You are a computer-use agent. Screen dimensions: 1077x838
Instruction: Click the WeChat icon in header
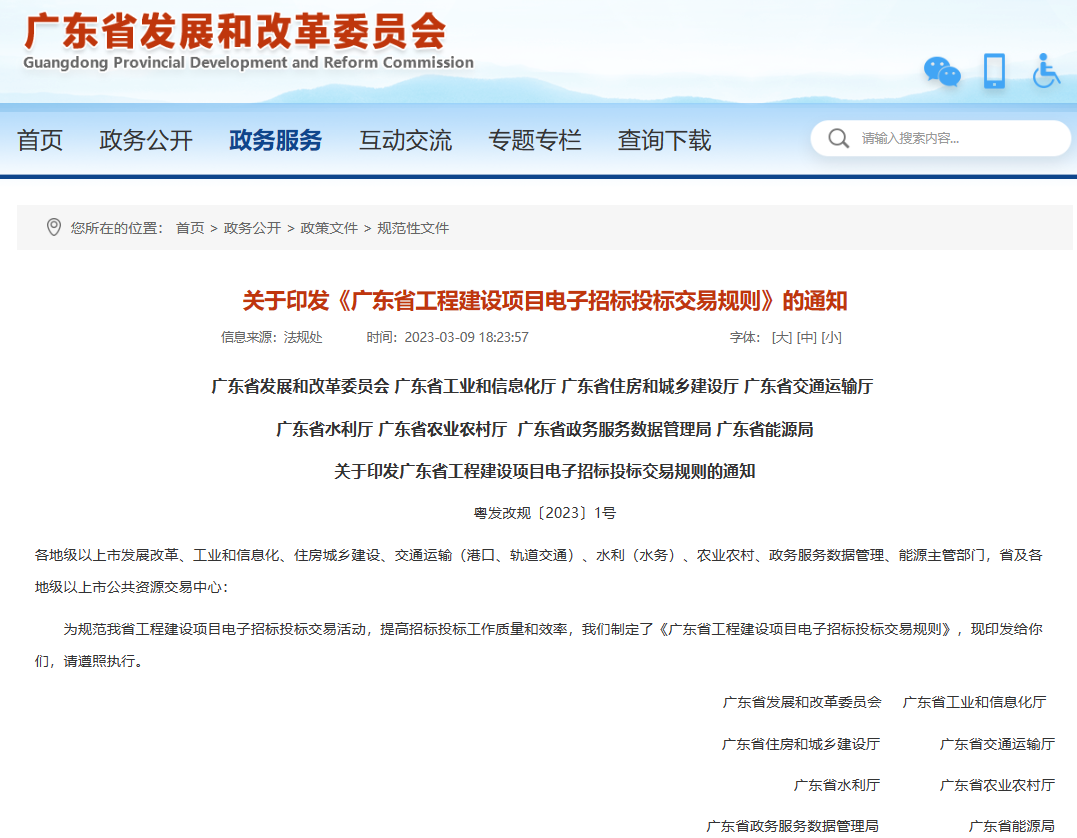941,71
